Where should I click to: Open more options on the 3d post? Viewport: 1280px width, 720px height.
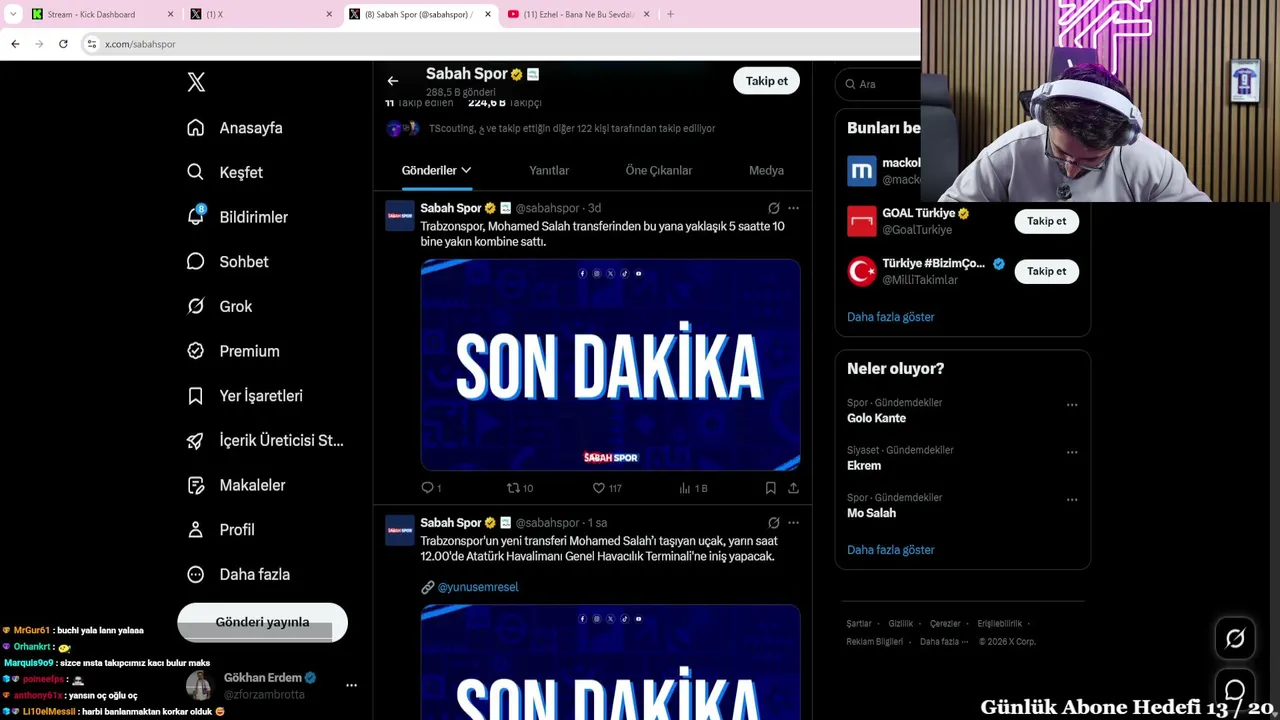pyautogui.click(x=793, y=208)
